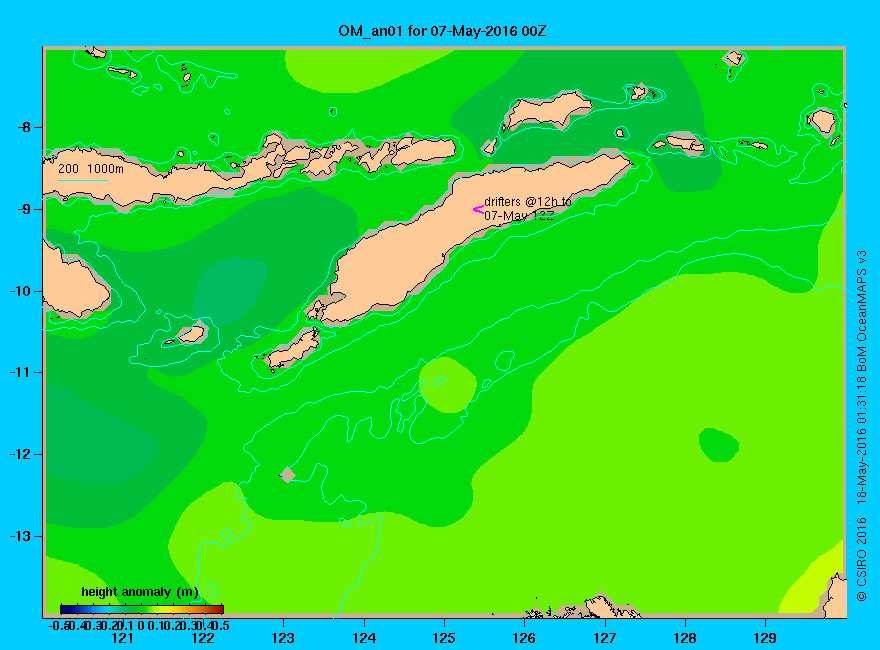Click the vertical '18-May-2016 01:31:18' timestamp

tap(861, 438)
